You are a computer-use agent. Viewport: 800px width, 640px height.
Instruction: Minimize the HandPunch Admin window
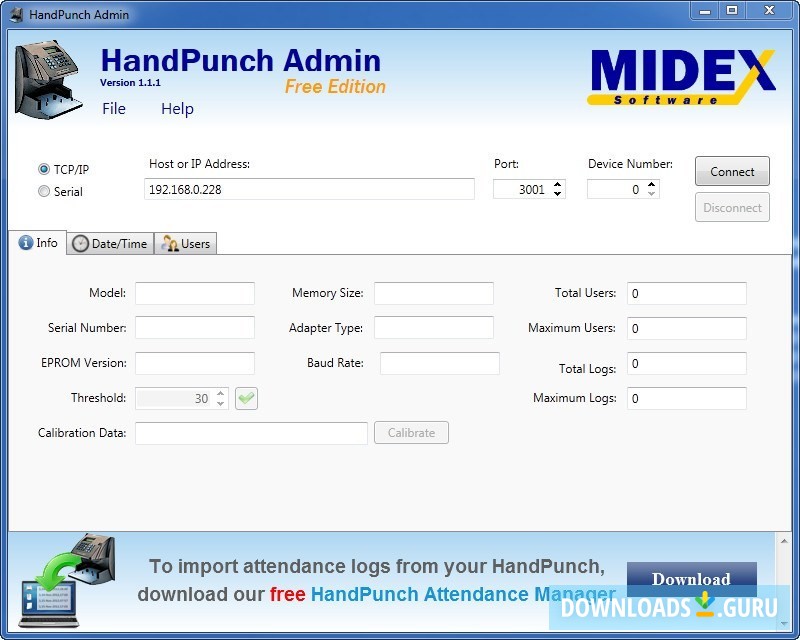click(x=705, y=11)
